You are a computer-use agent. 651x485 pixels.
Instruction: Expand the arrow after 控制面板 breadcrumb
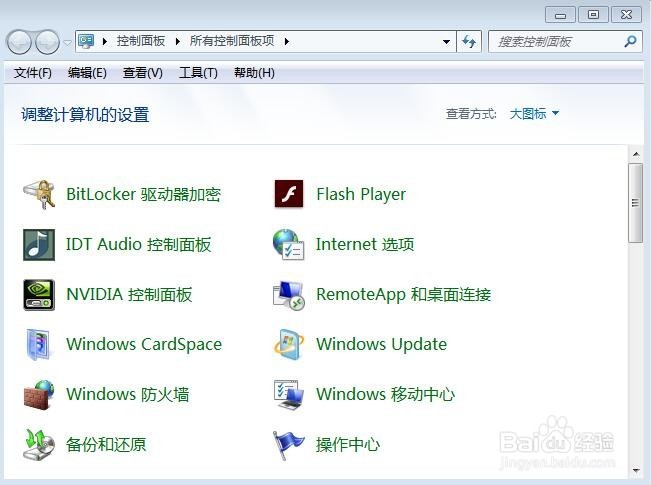coord(178,42)
